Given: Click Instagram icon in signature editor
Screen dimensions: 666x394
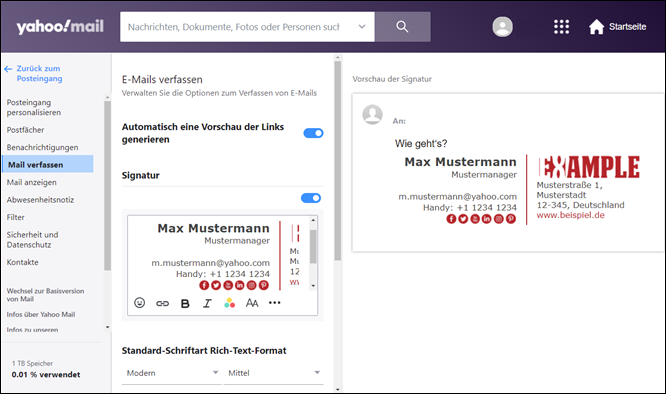Looking at the screenshot, I should click(x=251, y=285).
